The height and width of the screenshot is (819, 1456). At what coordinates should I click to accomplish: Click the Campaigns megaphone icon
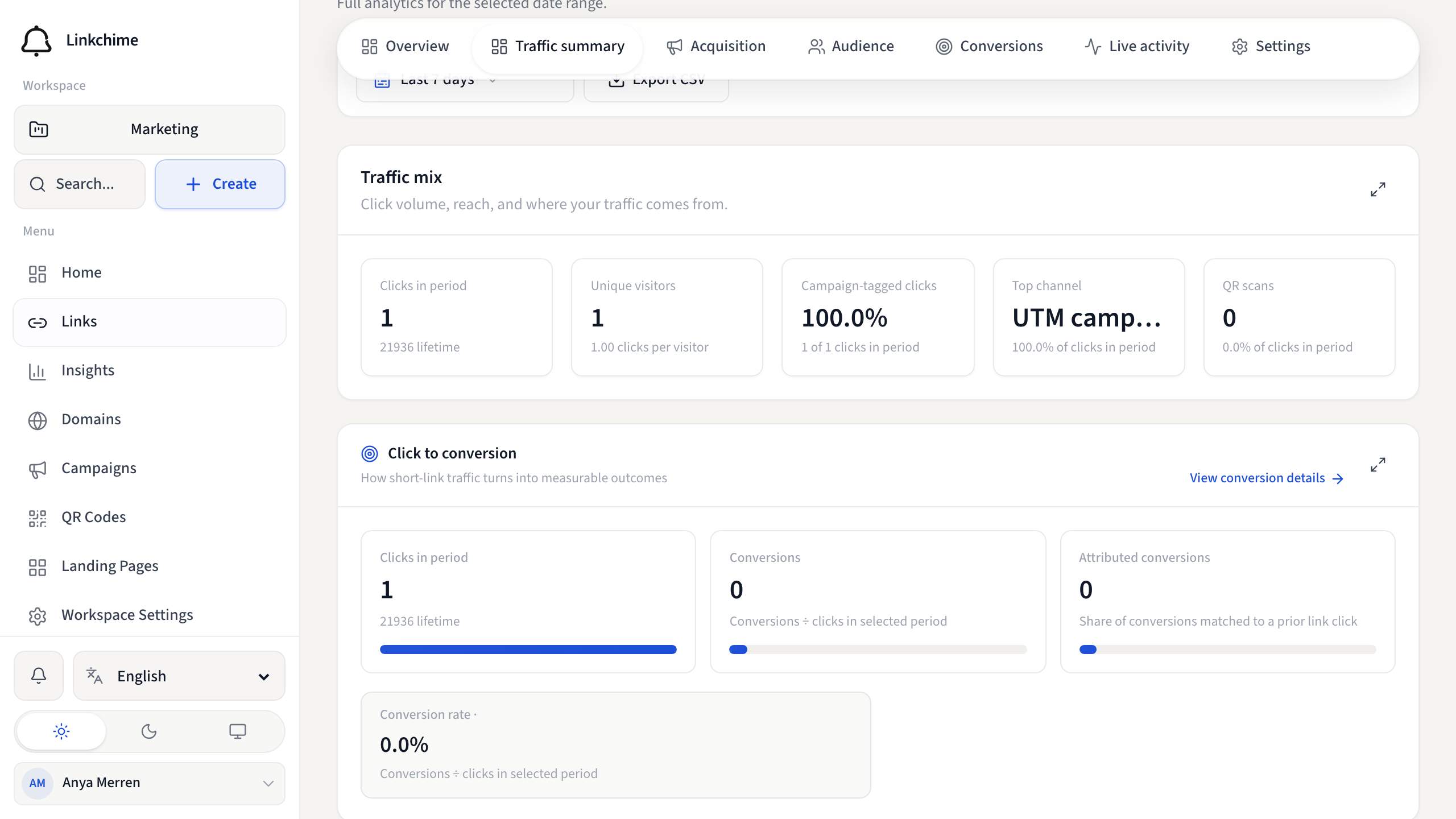[38, 469]
